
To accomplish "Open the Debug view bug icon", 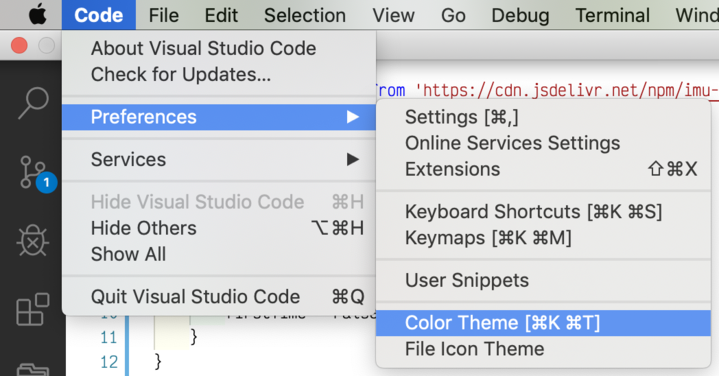I will point(33,241).
